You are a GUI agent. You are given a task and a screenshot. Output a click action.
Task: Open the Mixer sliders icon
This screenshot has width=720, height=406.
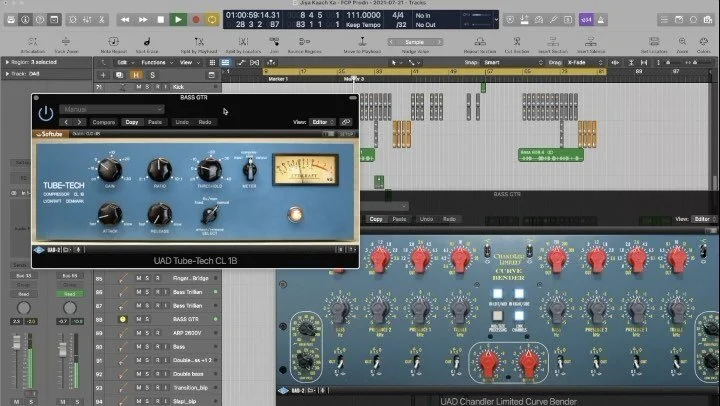87,20
